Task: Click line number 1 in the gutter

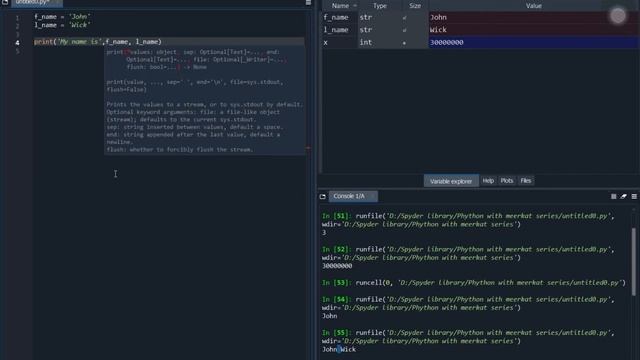Action: [x=17, y=18]
